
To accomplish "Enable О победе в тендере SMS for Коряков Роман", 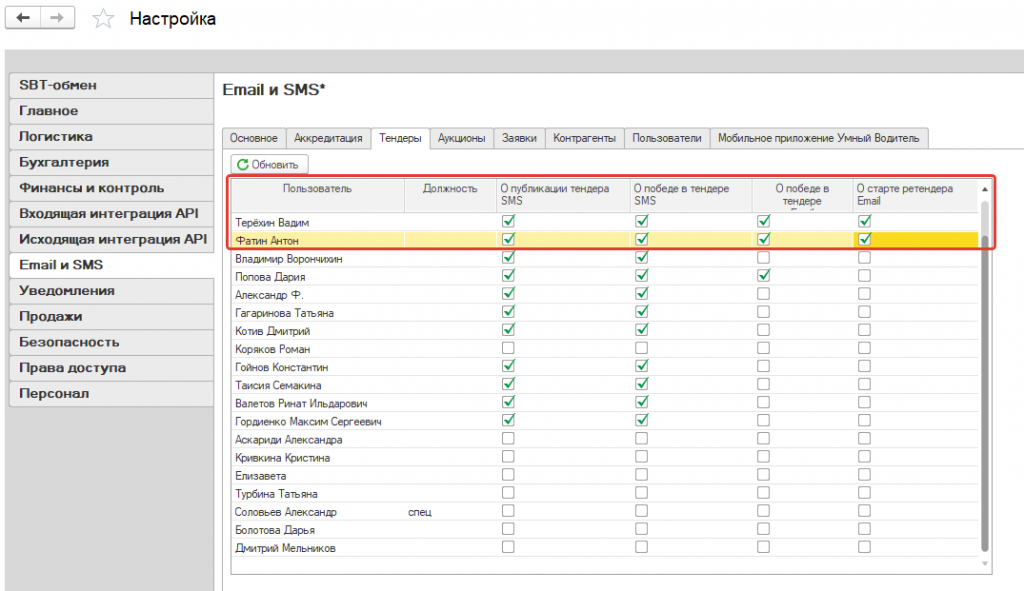I will tap(641, 348).
